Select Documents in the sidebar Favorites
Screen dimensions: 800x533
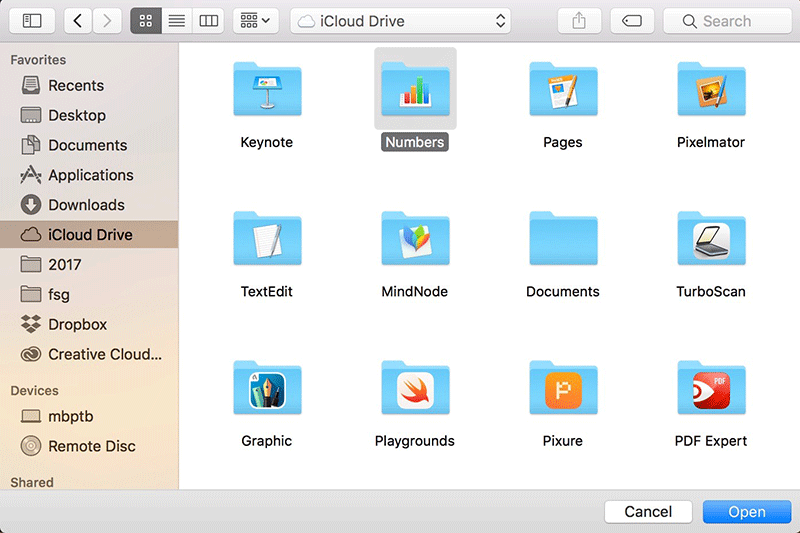89,145
